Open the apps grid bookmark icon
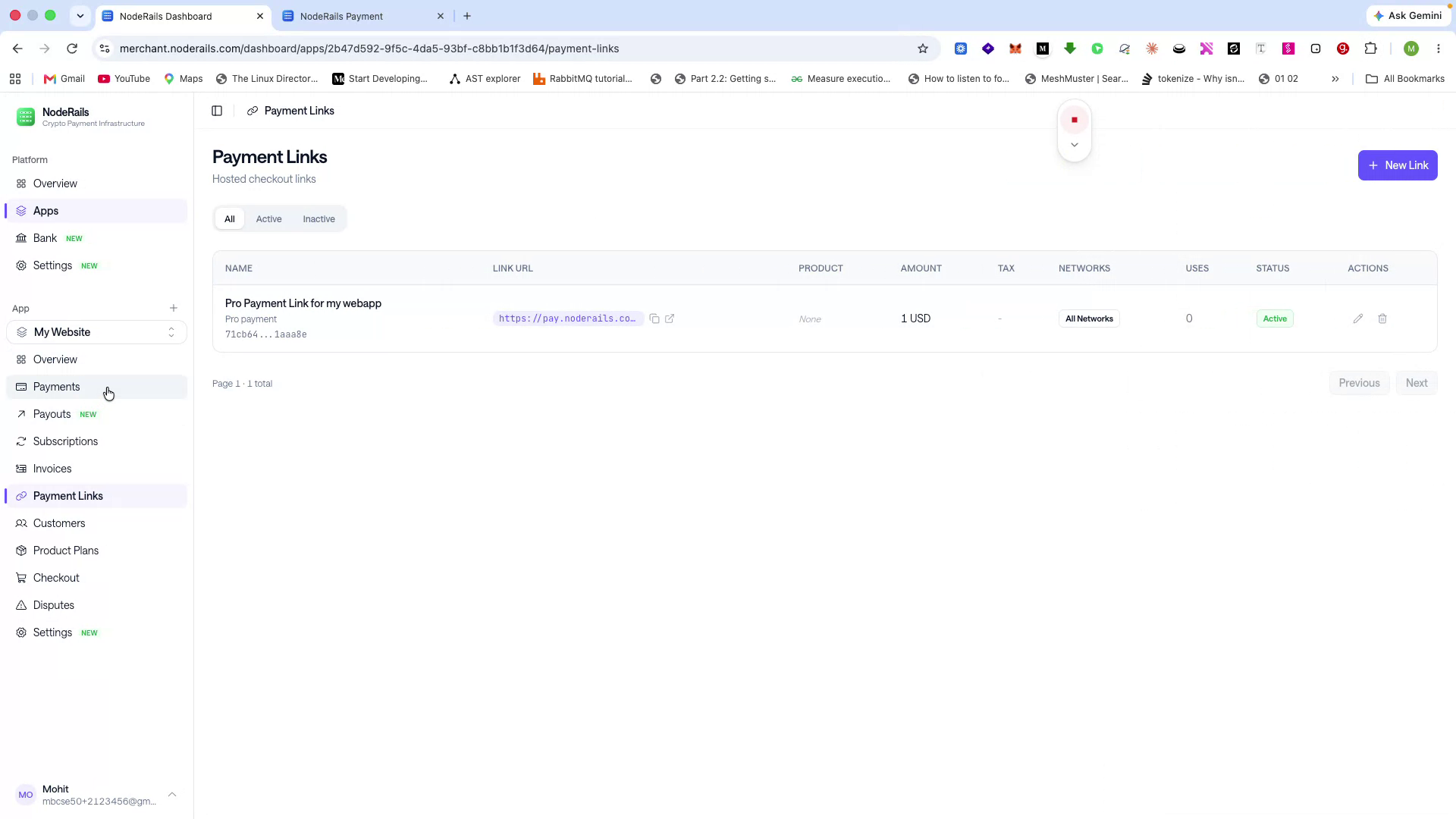Screen dimensions: 1456x819 click(15, 79)
